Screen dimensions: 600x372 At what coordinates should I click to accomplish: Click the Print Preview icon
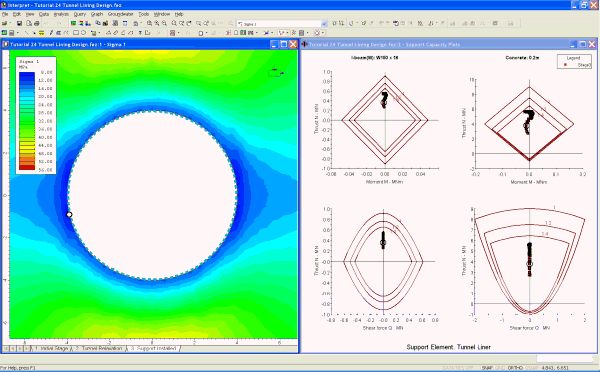29,23
